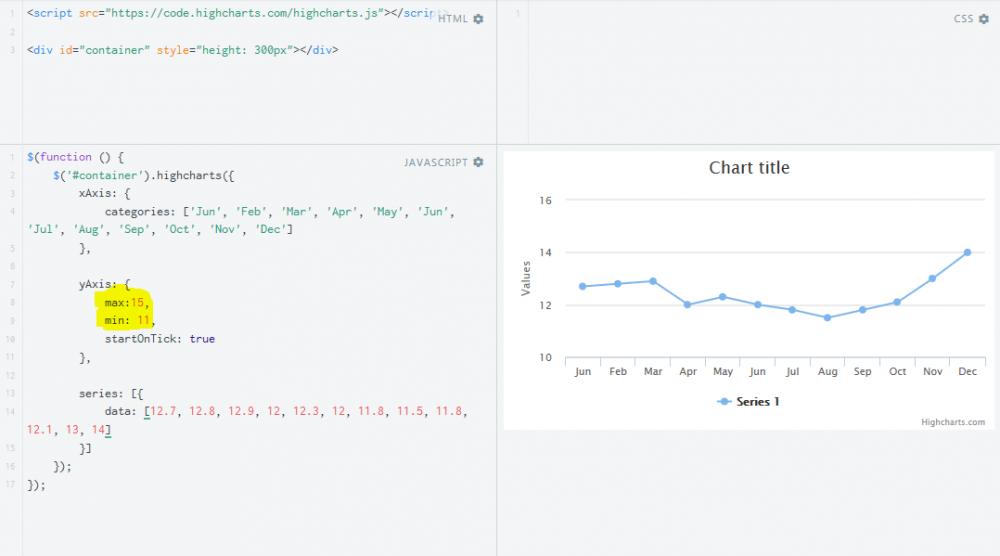The width and height of the screenshot is (1000, 556).
Task: Click the data: [12.7, 12.8 code line
Action: pos(247,421)
